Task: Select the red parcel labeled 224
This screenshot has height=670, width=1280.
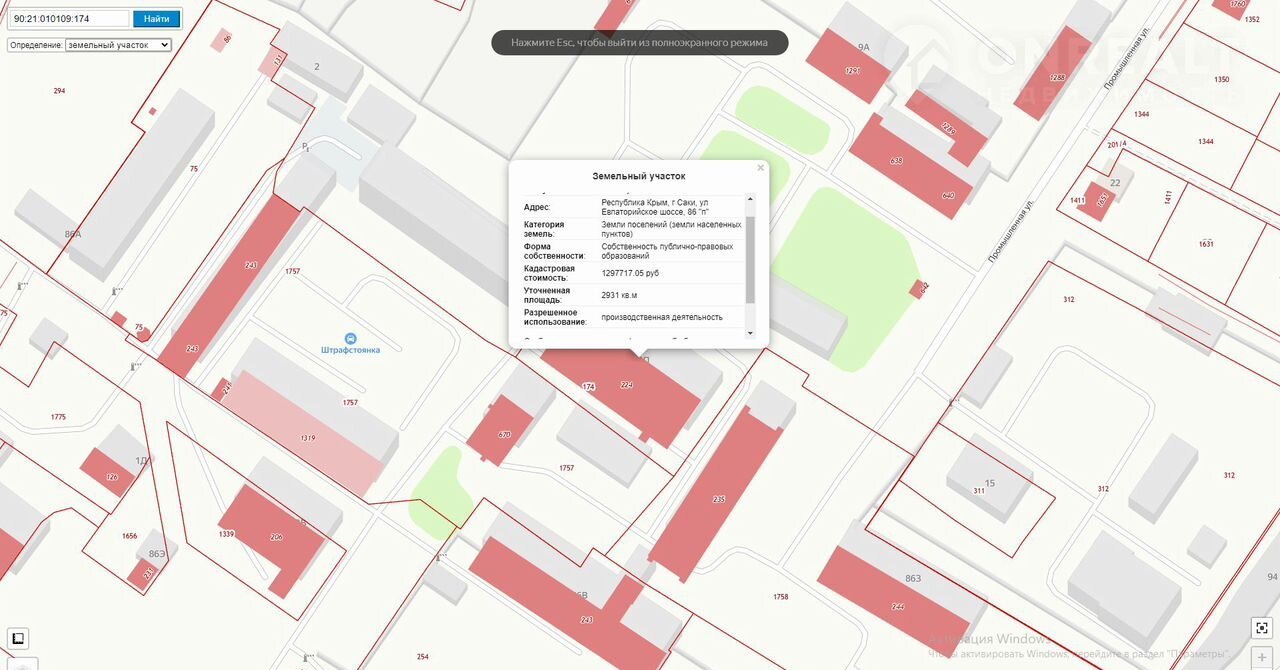Action: point(640,395)
